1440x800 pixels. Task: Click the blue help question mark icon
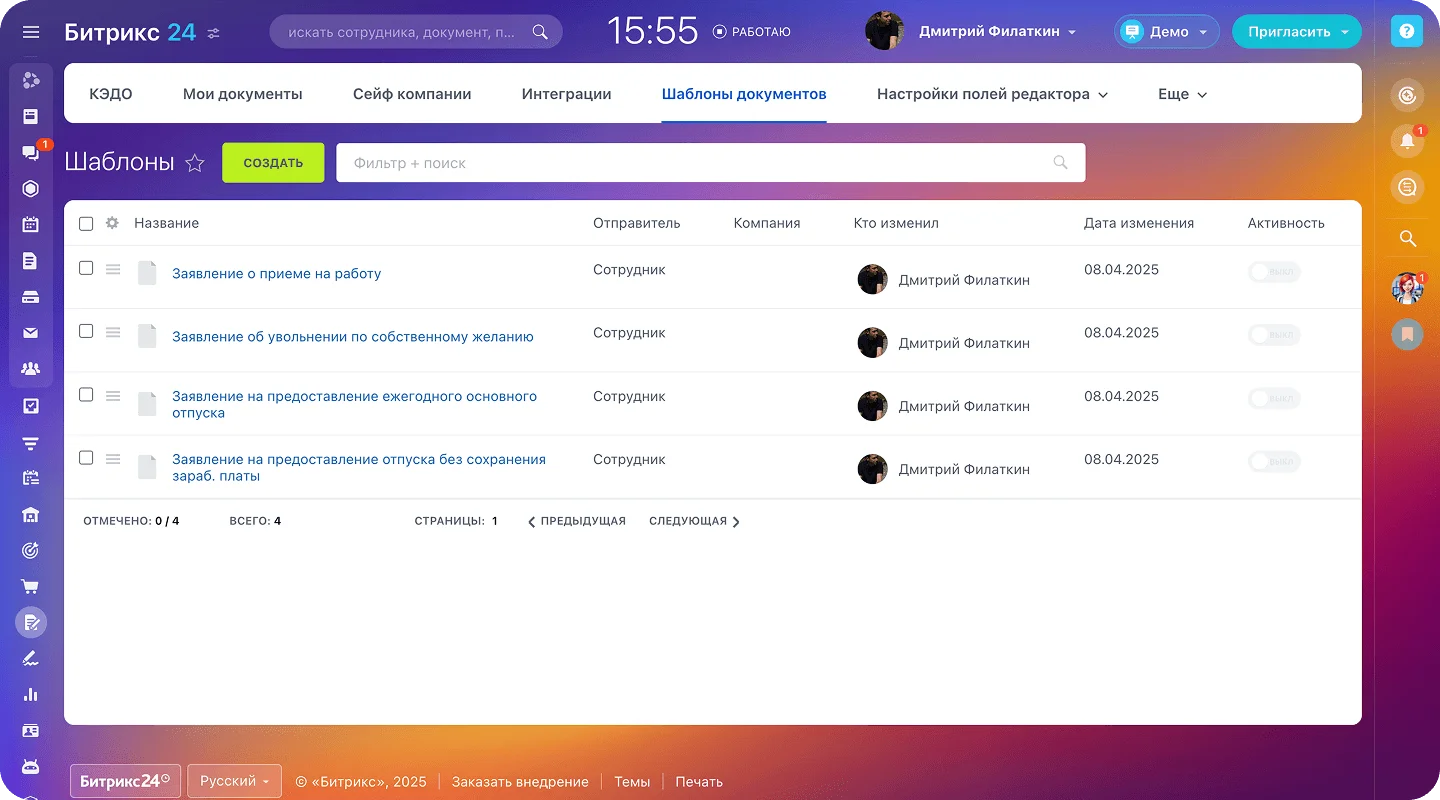coord(1407,32)
